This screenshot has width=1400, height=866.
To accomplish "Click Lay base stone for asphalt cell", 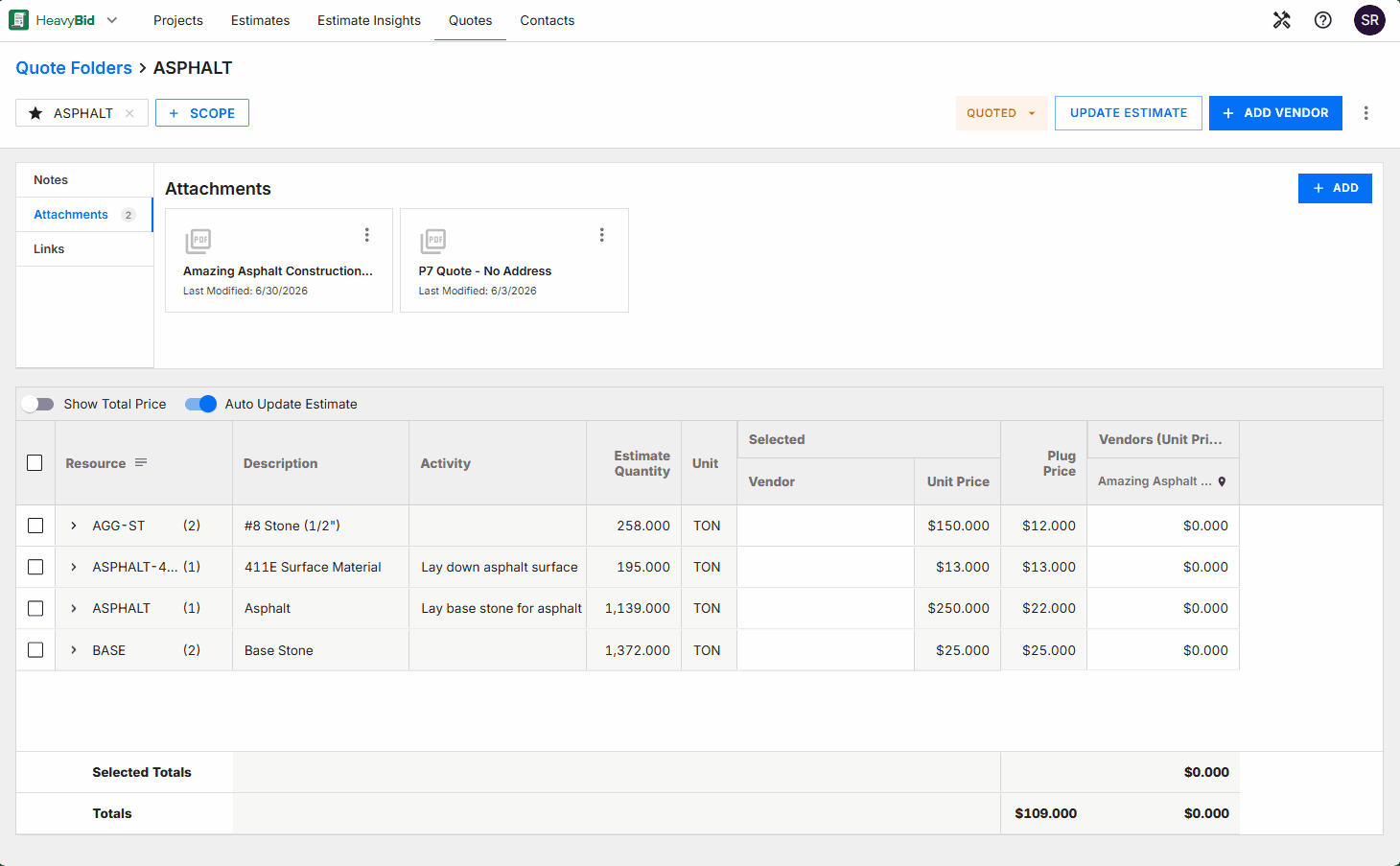I will pos(498,608).
